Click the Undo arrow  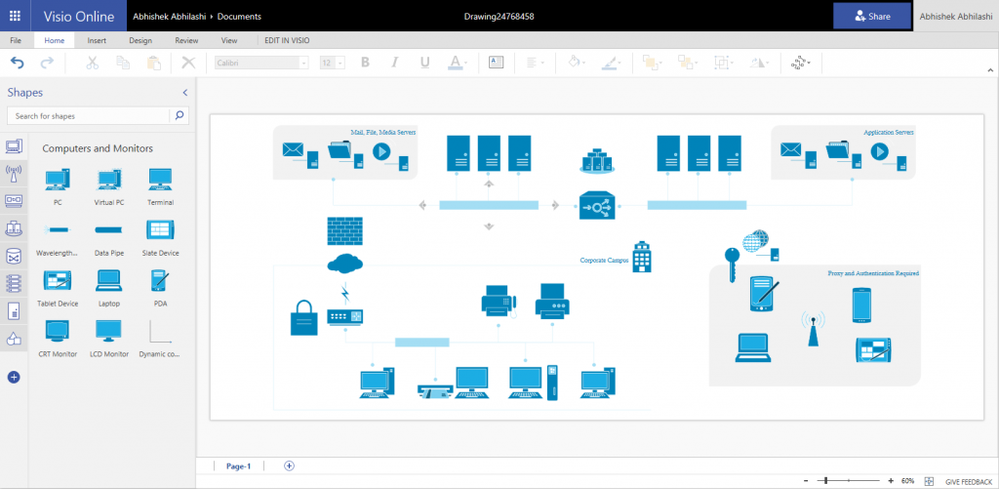pyautogui.click(x=17, y=62)
